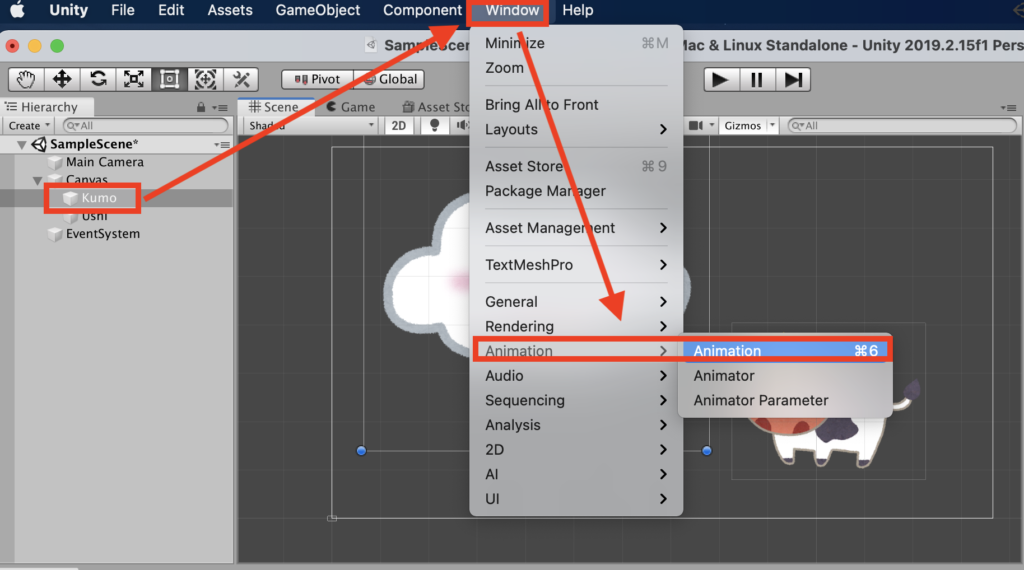Expand the General submenu
This screenshot has height=570, width=1024.
coord(576,302)
